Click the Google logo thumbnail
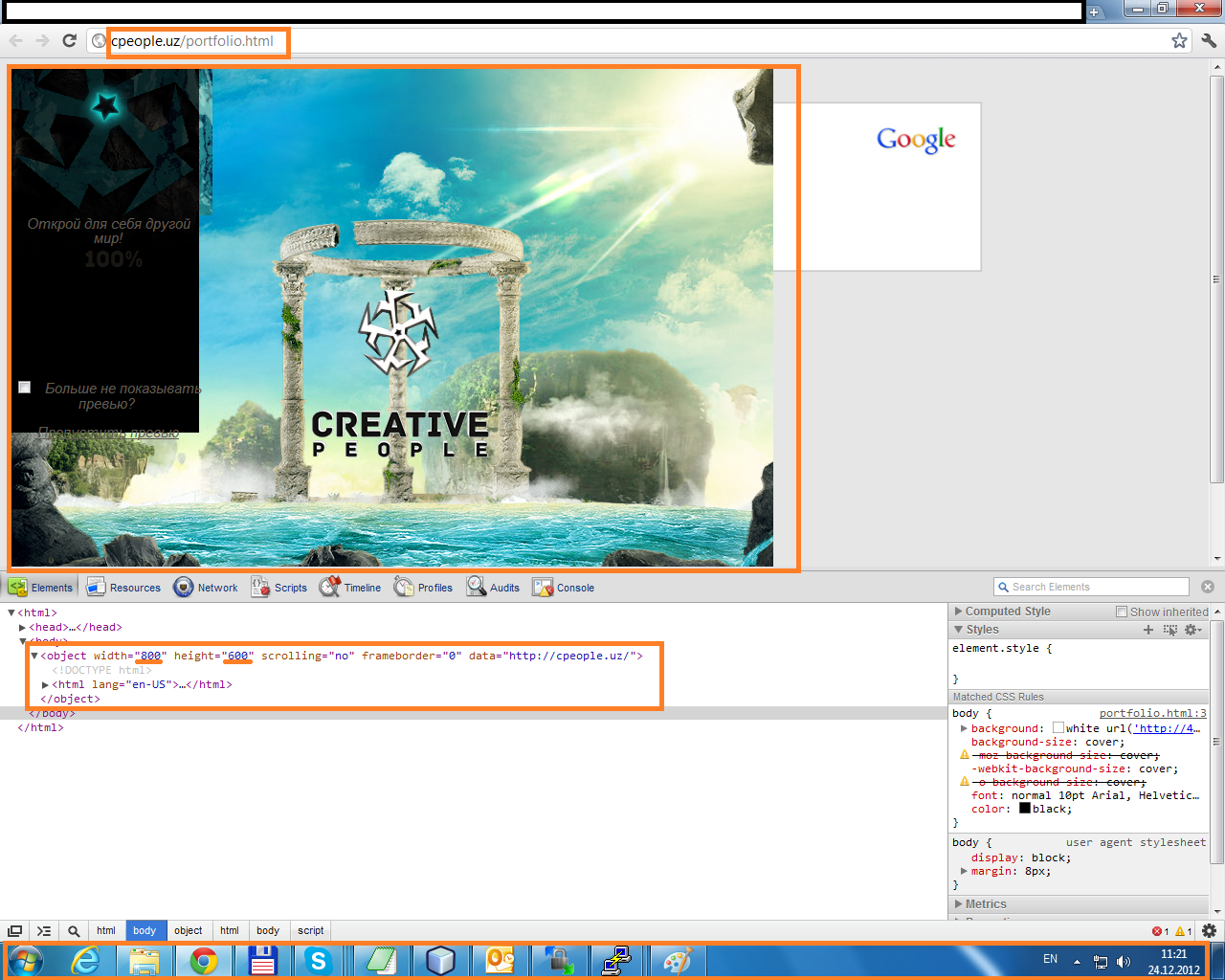 [916, 140]
